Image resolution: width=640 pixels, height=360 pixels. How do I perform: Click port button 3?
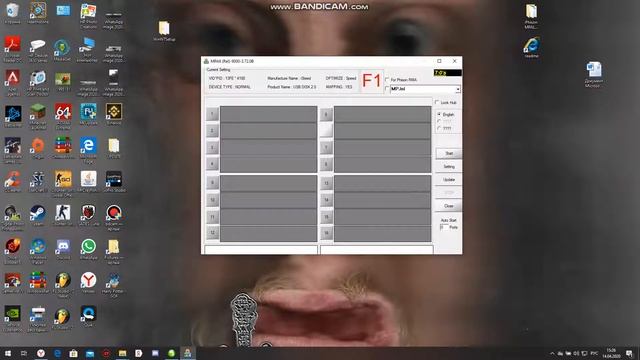point(212,147)
